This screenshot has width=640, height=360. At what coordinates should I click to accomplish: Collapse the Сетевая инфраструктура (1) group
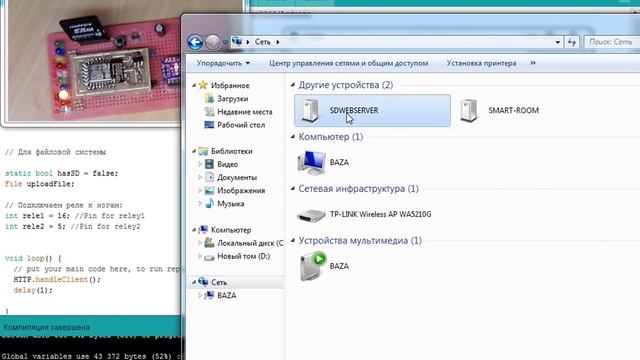(x=293, y=189)
